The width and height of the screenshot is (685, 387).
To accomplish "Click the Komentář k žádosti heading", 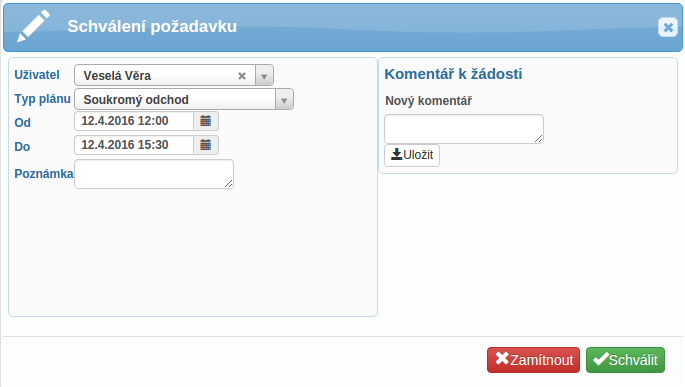I will click(x=453, y=74).
